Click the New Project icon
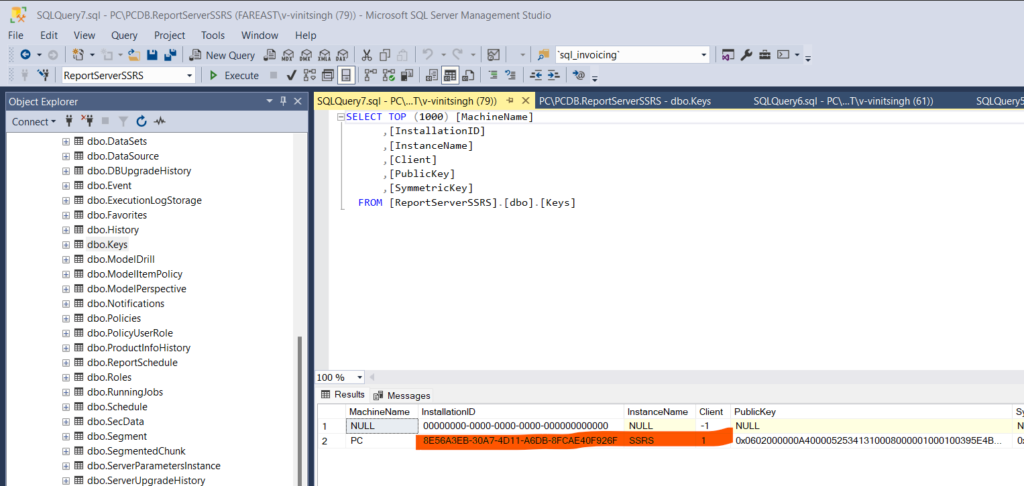Image resolution: width=1024 pixels, height=486 pixels. click(79, 56)
